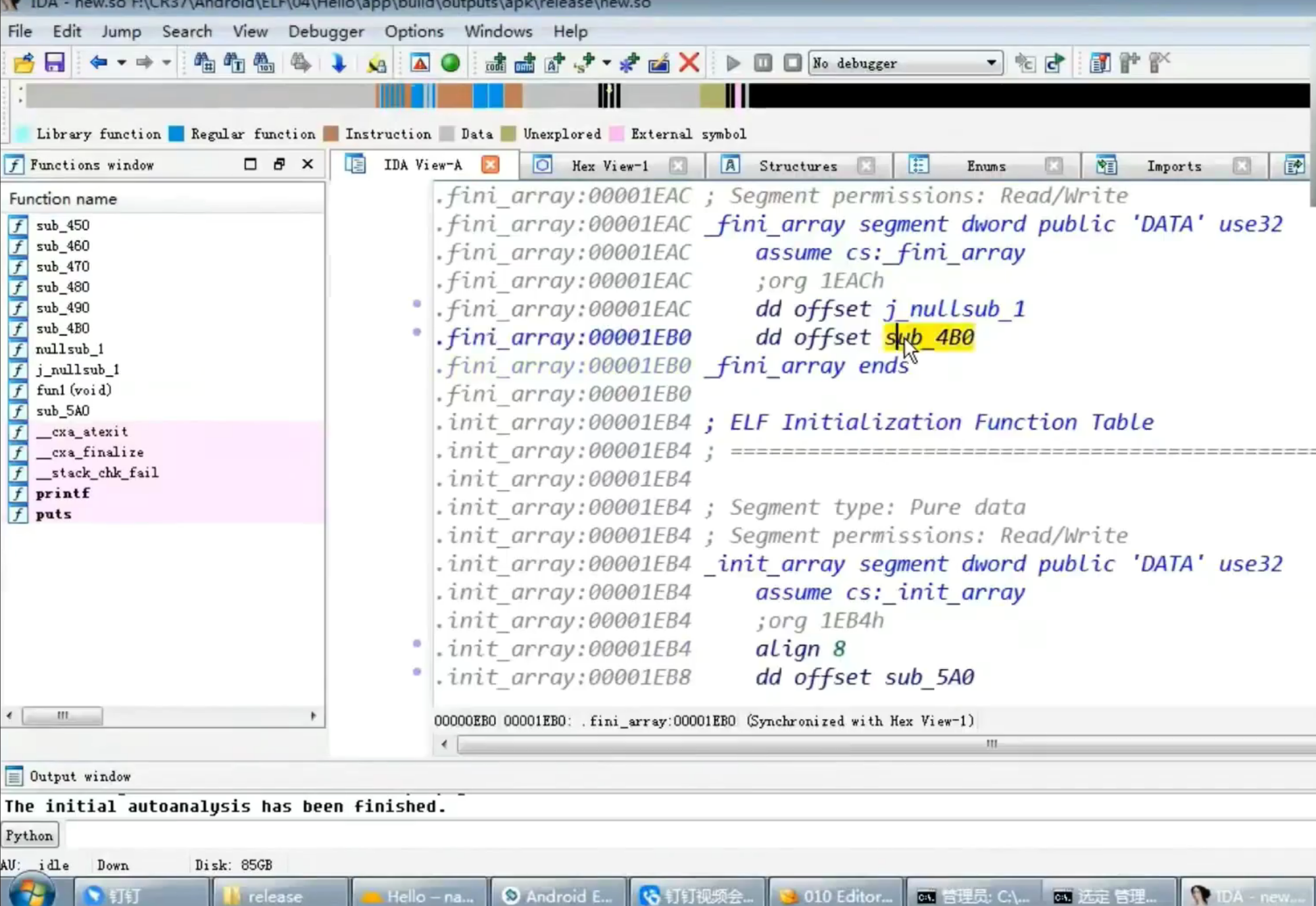
Task: Open the No debugger dropdown
Action: click(905, 63)
